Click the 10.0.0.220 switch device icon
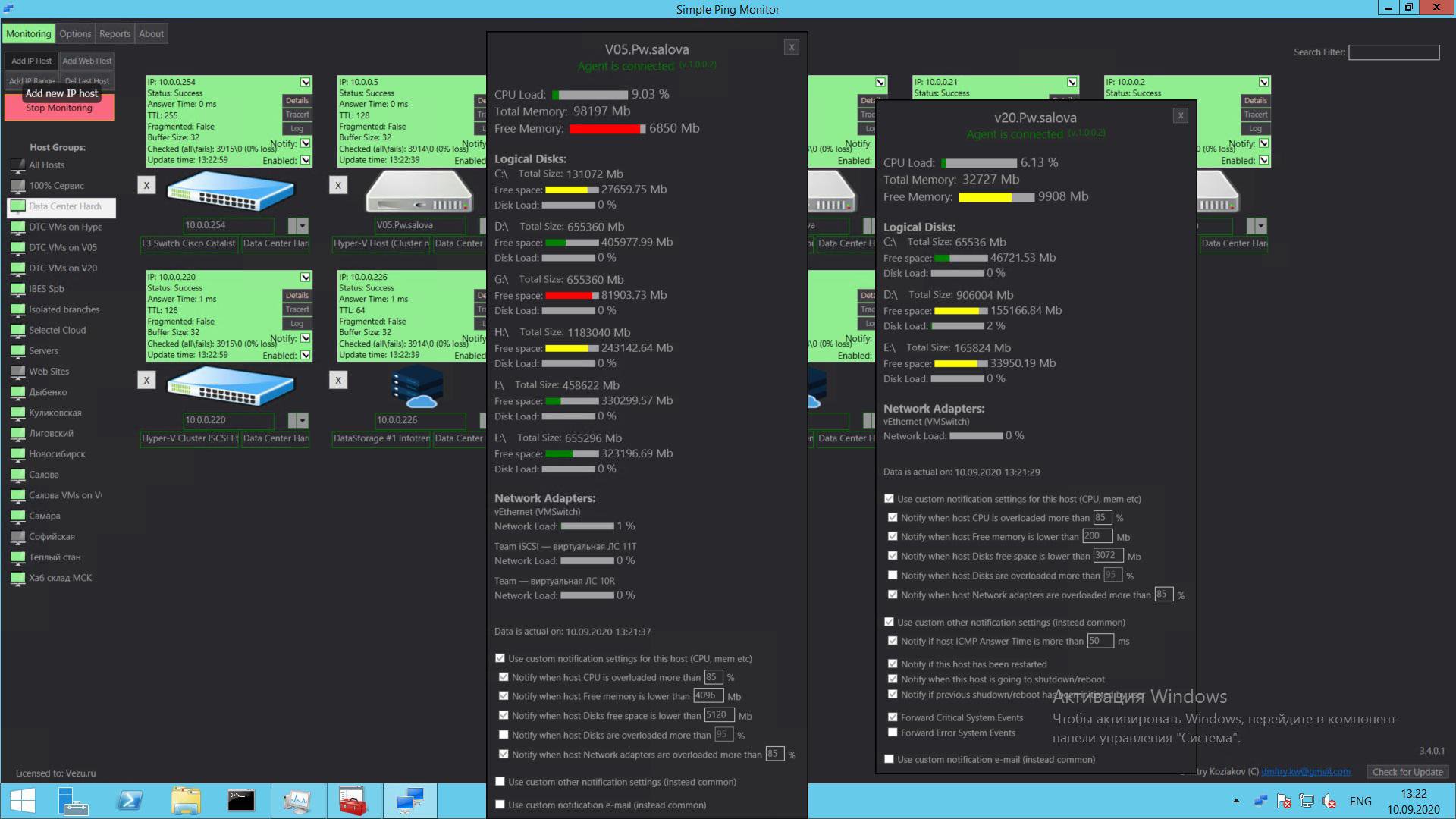The image size is (1456, 819). (x=230, y=385)
